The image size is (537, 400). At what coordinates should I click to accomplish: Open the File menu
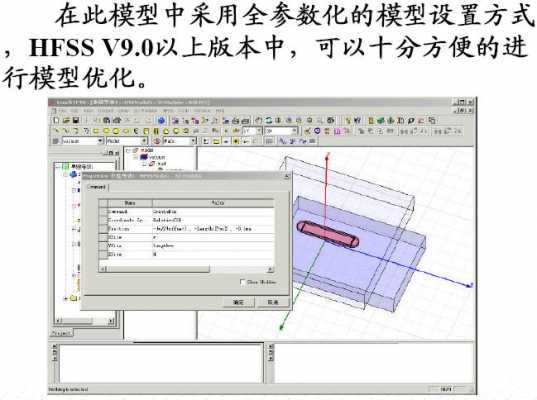(63, 111)
